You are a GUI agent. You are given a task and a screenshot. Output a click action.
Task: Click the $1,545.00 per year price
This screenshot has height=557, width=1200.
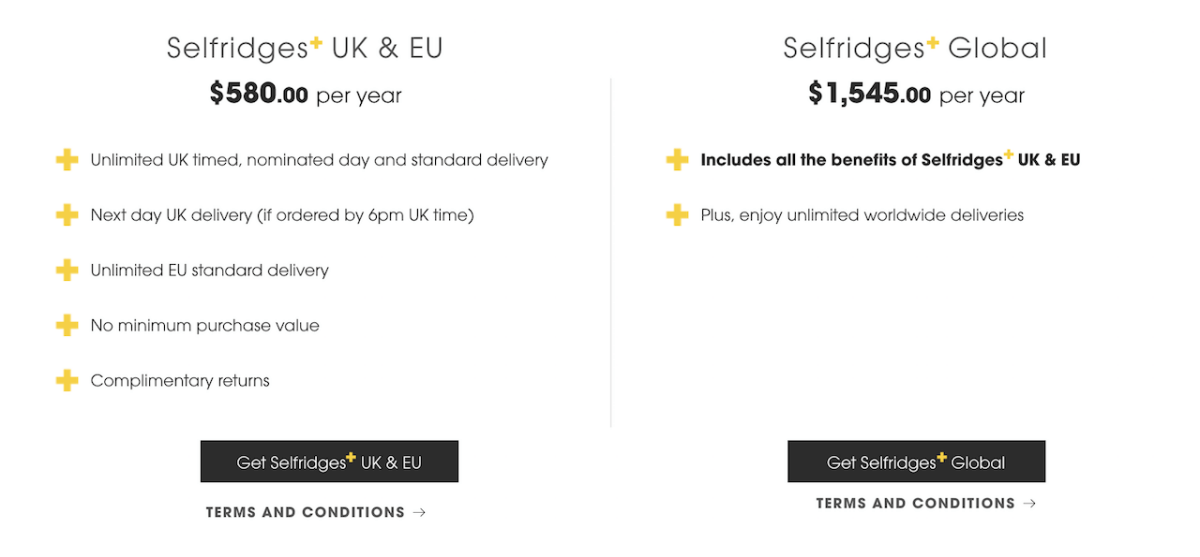point(916,95)
